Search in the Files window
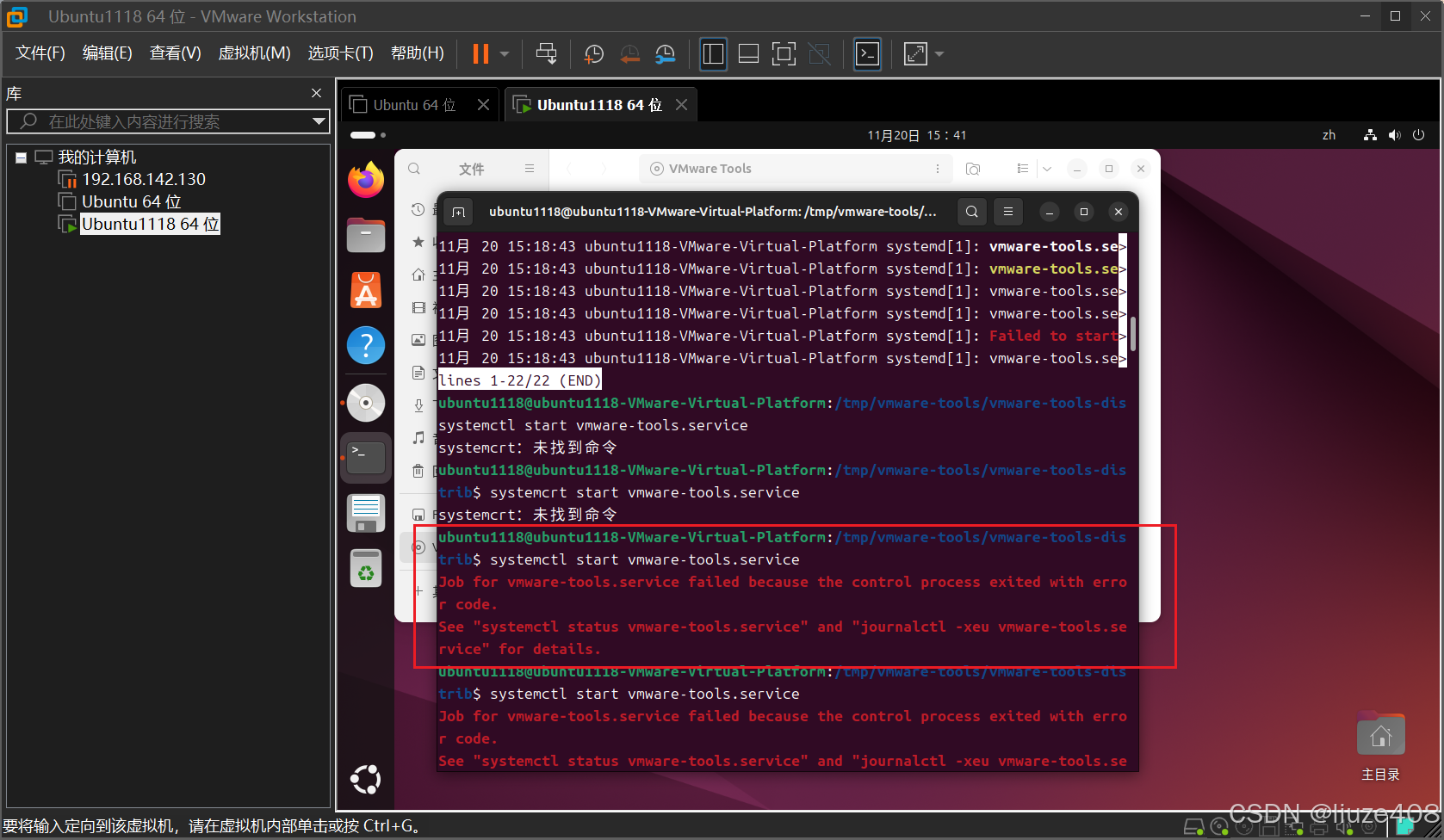1444x840 pixels. 414,169
